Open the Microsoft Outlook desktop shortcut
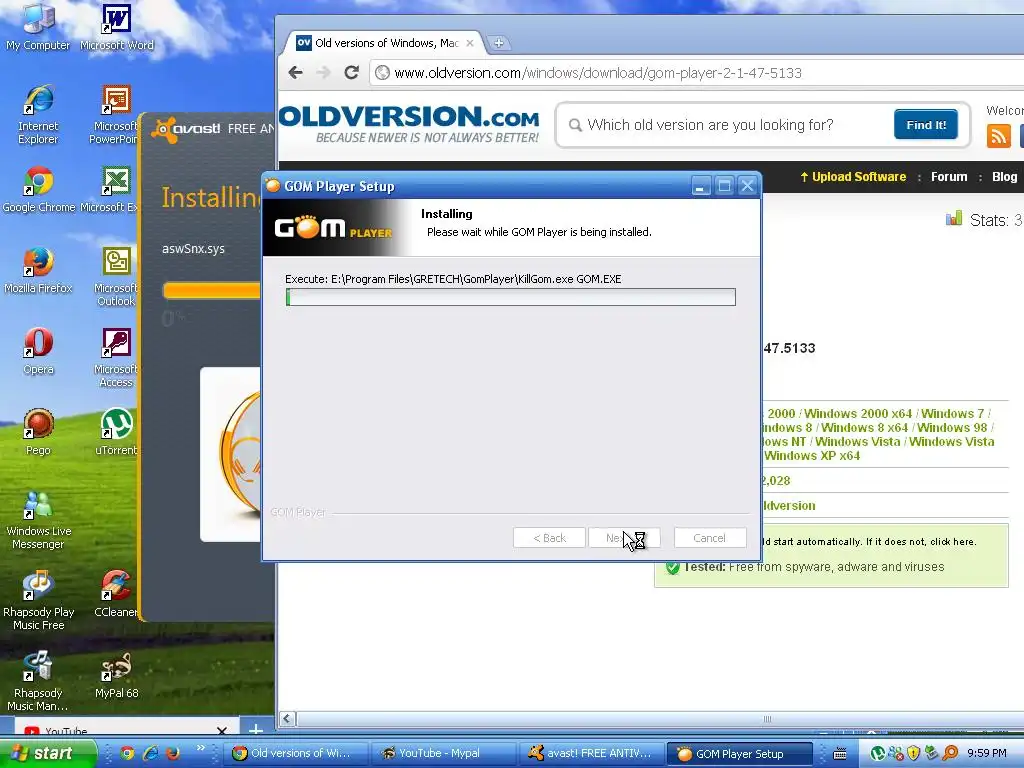Image resolution: width=1024 pixels, height=768 pixels. pos(116,276)
